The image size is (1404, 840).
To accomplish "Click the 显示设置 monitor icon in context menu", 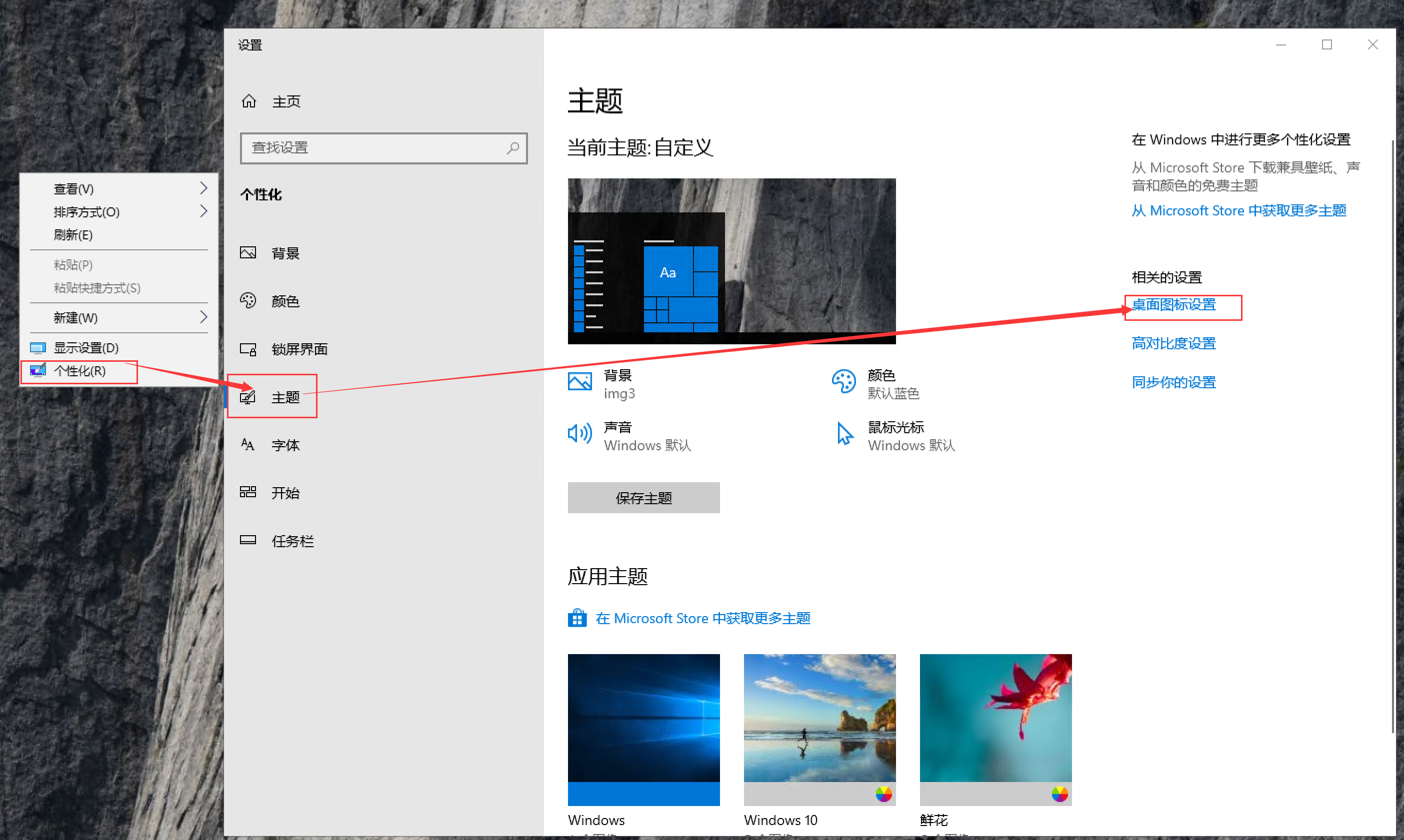I will click(x=37, y=348).
